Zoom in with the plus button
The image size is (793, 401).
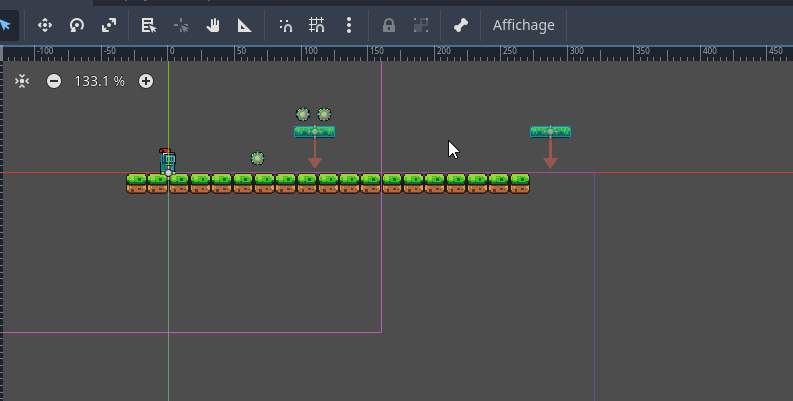coord(146,81)
